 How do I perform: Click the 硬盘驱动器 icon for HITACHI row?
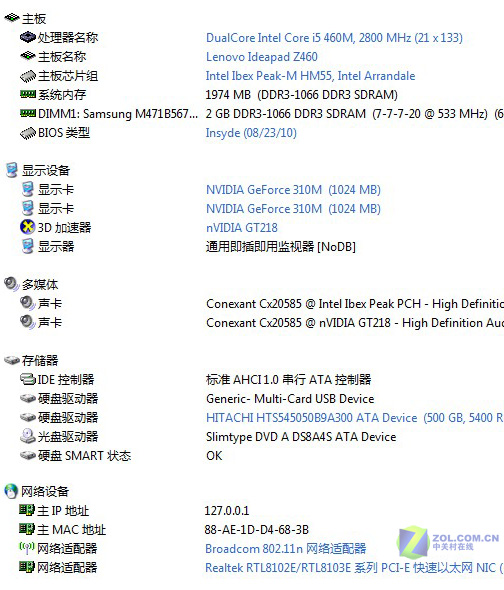28,417
